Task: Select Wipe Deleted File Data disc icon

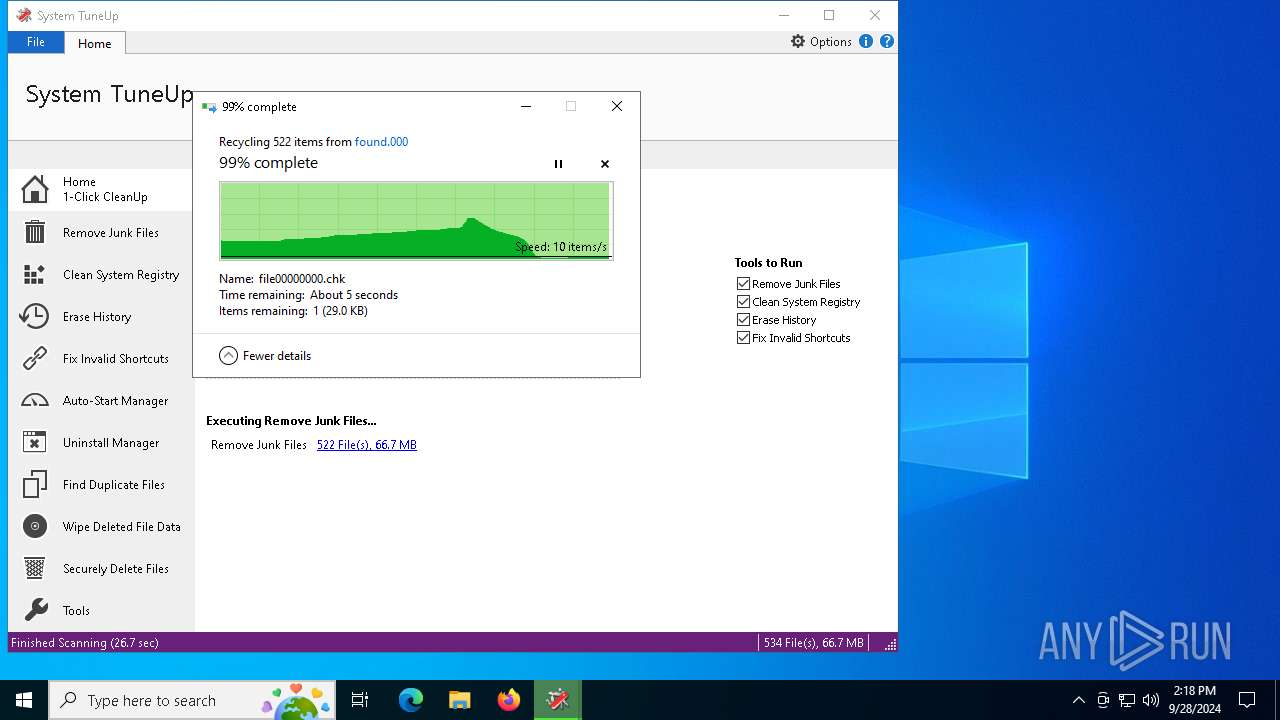Action: point(35,526)
